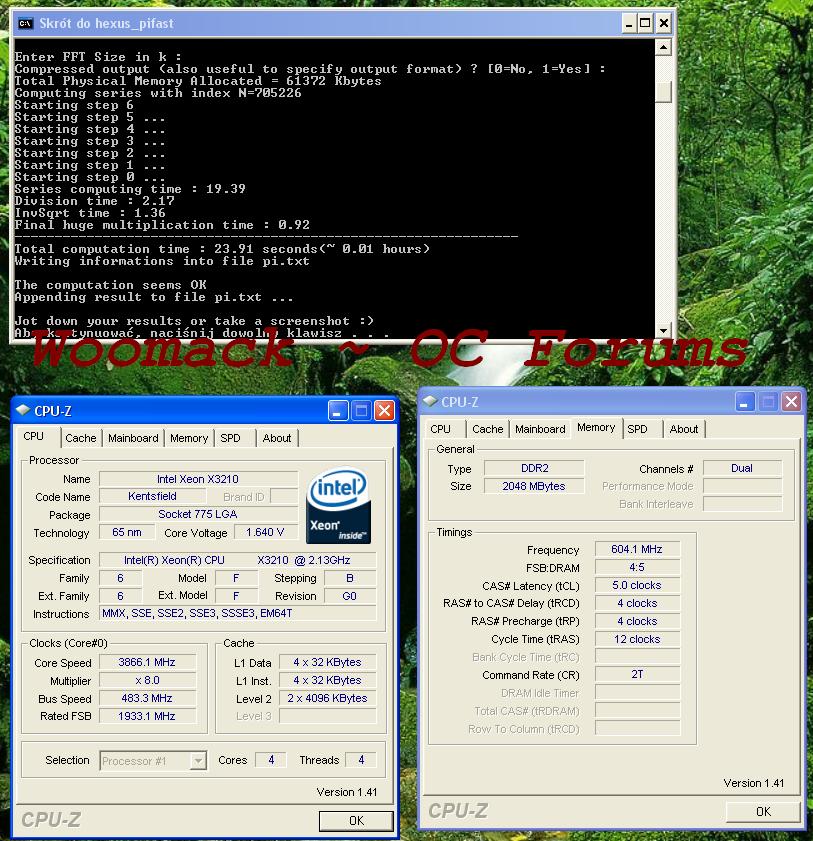Click the 2T command rate value
Viewport: 813px width, 841px height.
pyautogui.click(x=637, y=674)
